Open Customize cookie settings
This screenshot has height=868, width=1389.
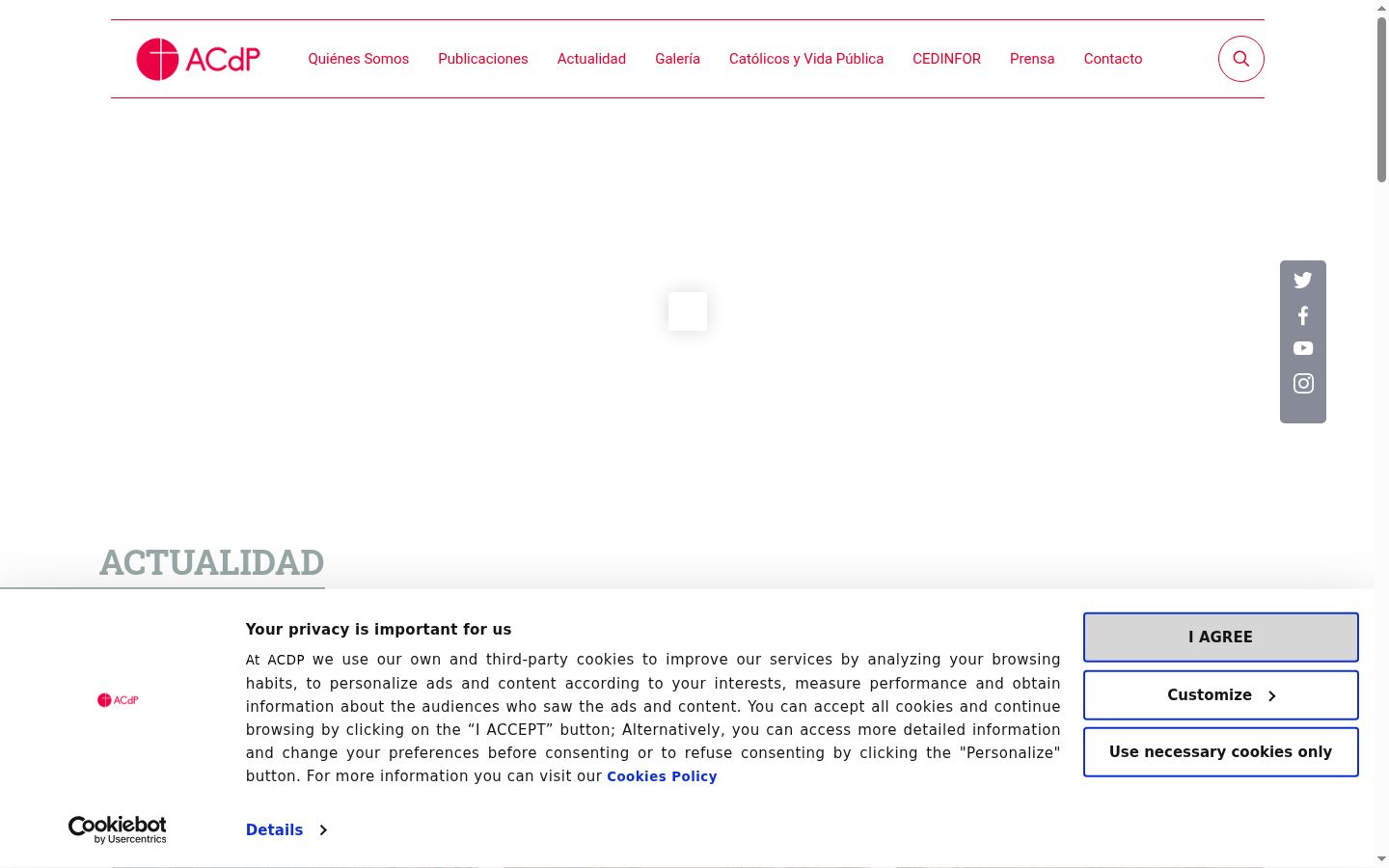[x=1221, y=695]
